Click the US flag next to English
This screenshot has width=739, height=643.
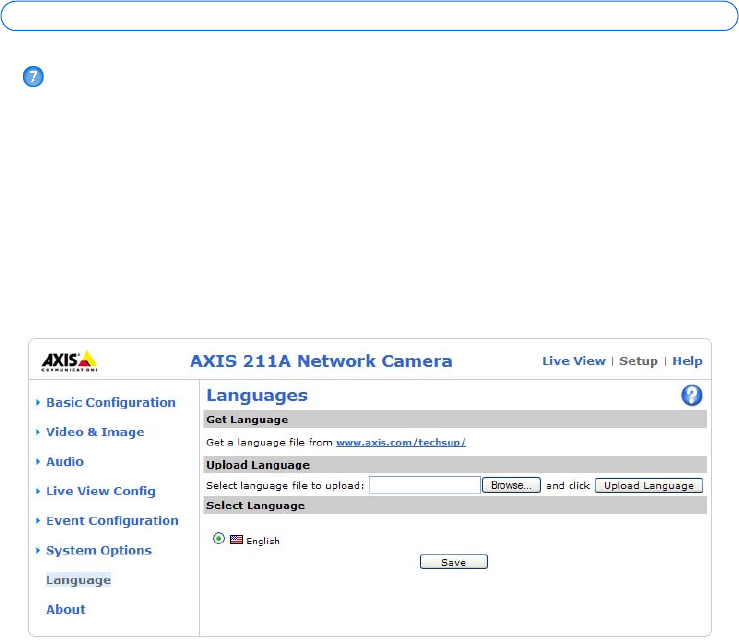click(x=236, y=540)
